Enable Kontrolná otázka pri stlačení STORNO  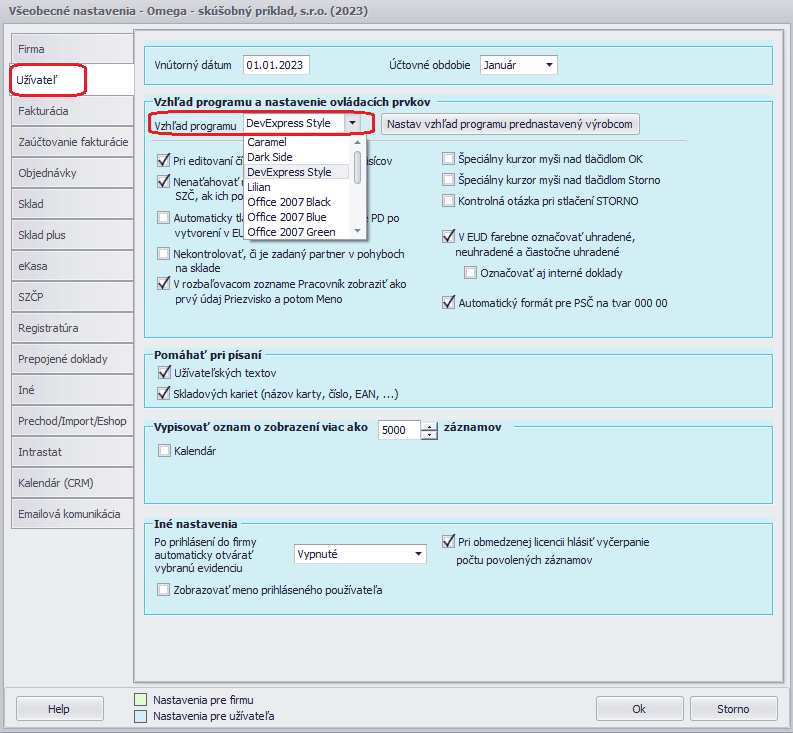pos(449,201)
